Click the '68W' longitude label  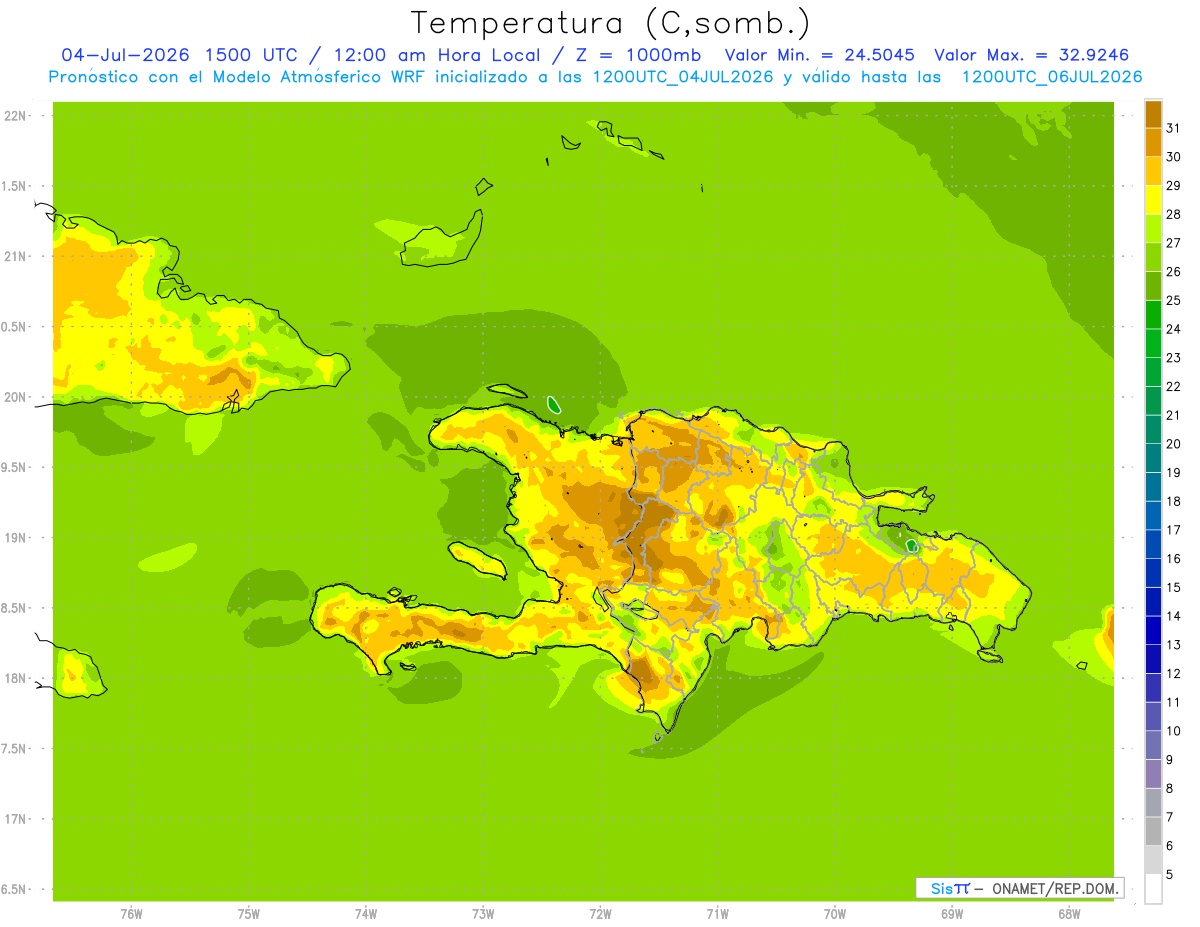tap(1069, 913)
